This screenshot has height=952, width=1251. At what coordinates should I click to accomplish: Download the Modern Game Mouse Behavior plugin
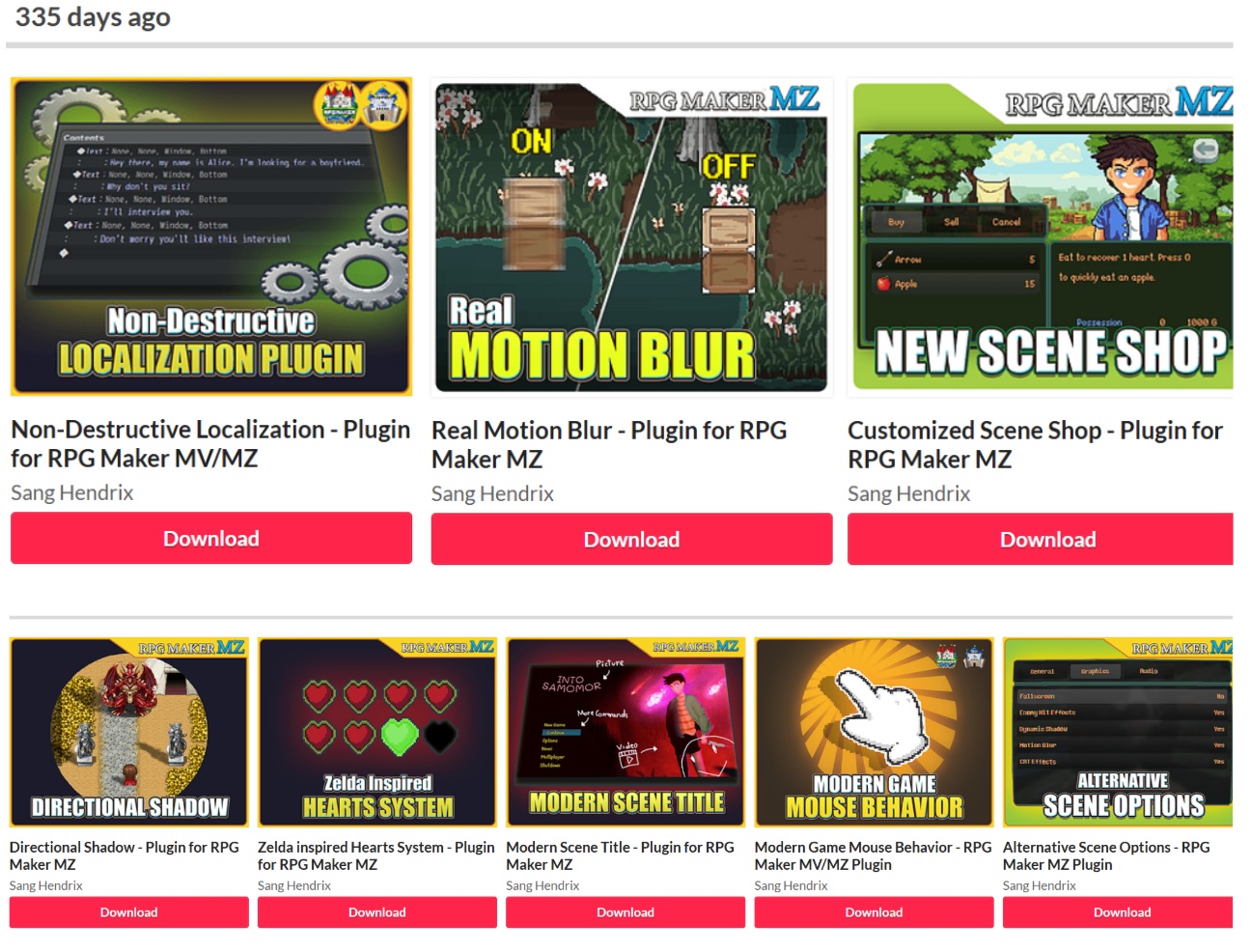pyautogui.click(x=874, y=912)
